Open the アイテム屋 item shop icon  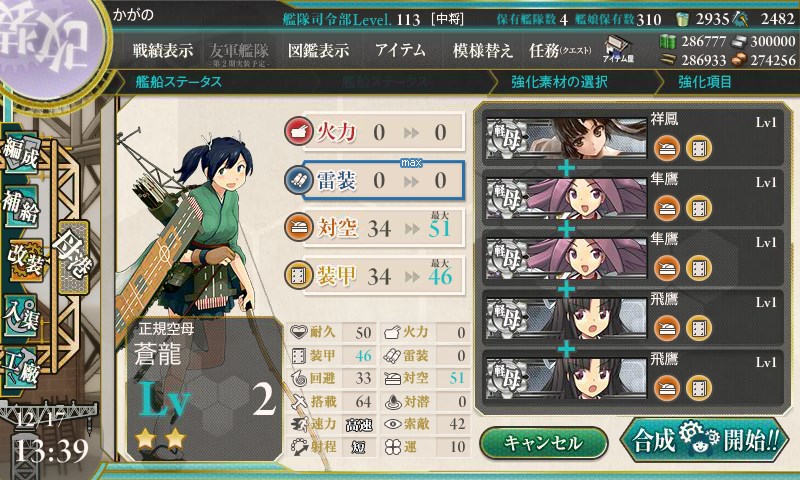(618, 49)
